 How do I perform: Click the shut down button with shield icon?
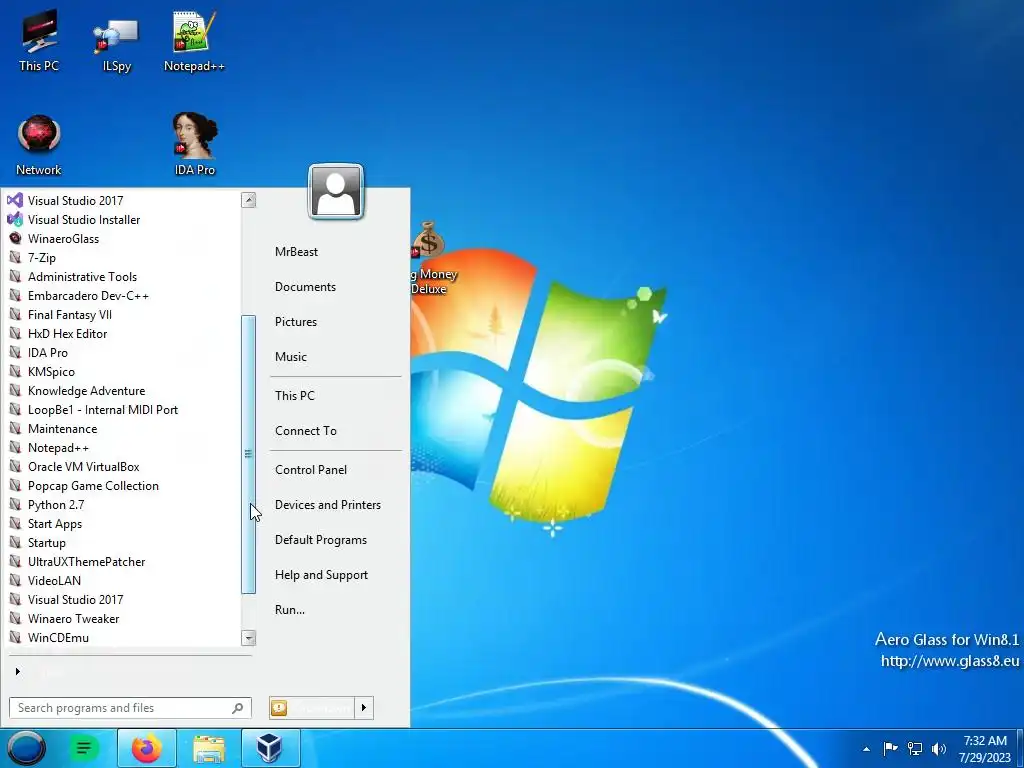coord(312,708)
